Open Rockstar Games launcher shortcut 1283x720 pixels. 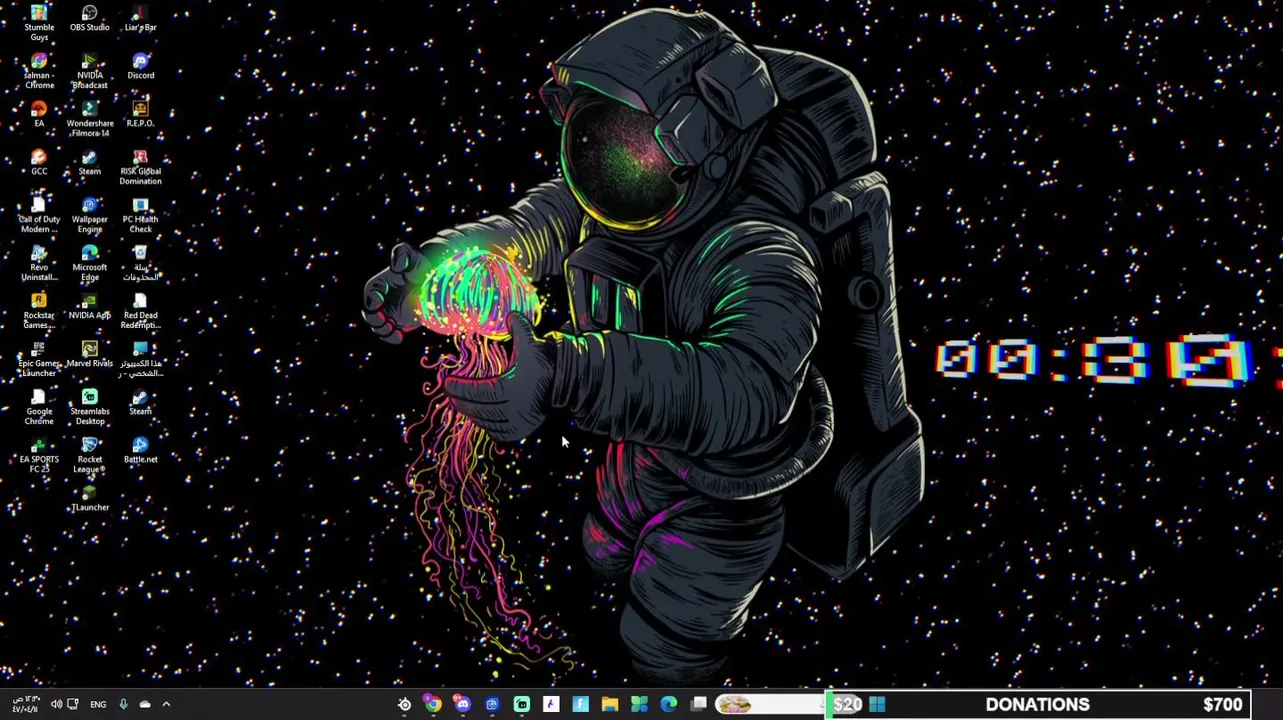pos(39,311)
